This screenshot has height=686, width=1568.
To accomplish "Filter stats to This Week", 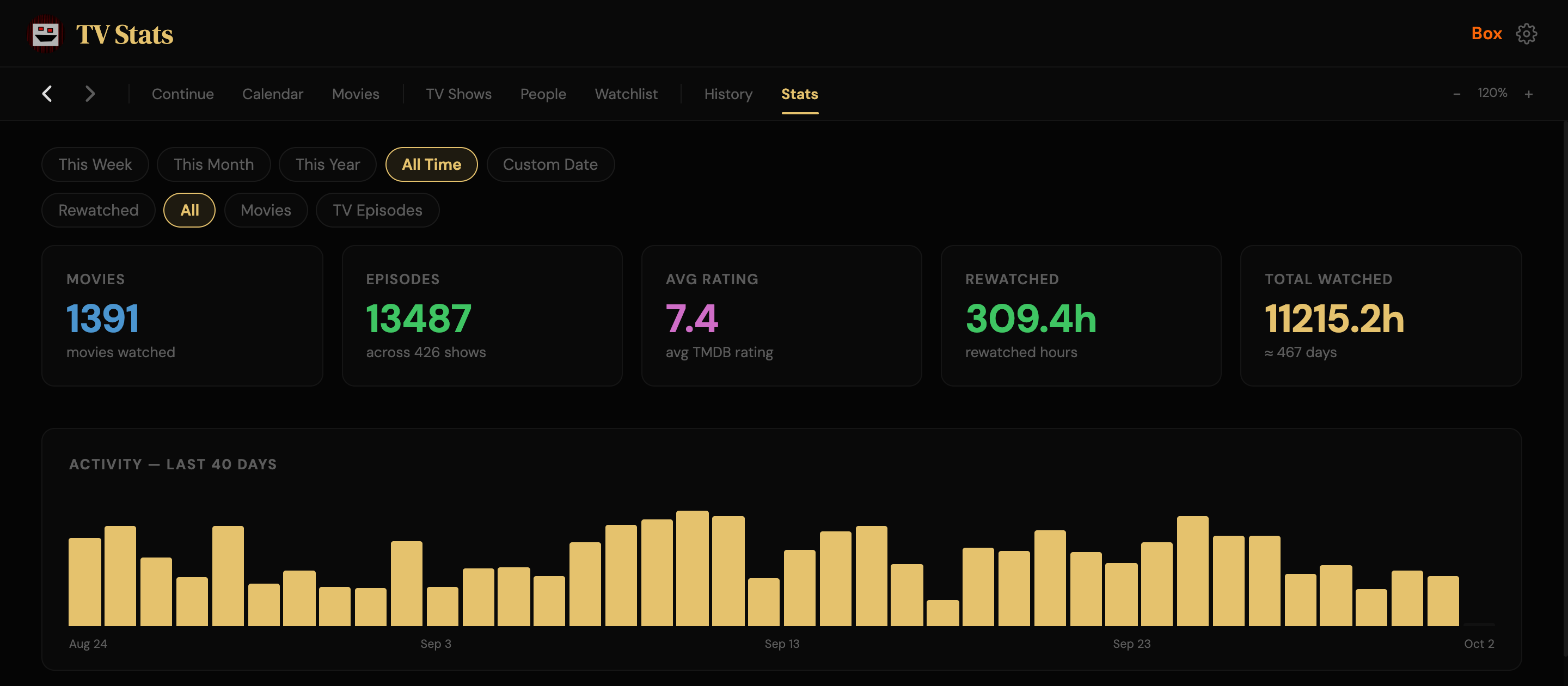I will [95, 164].
